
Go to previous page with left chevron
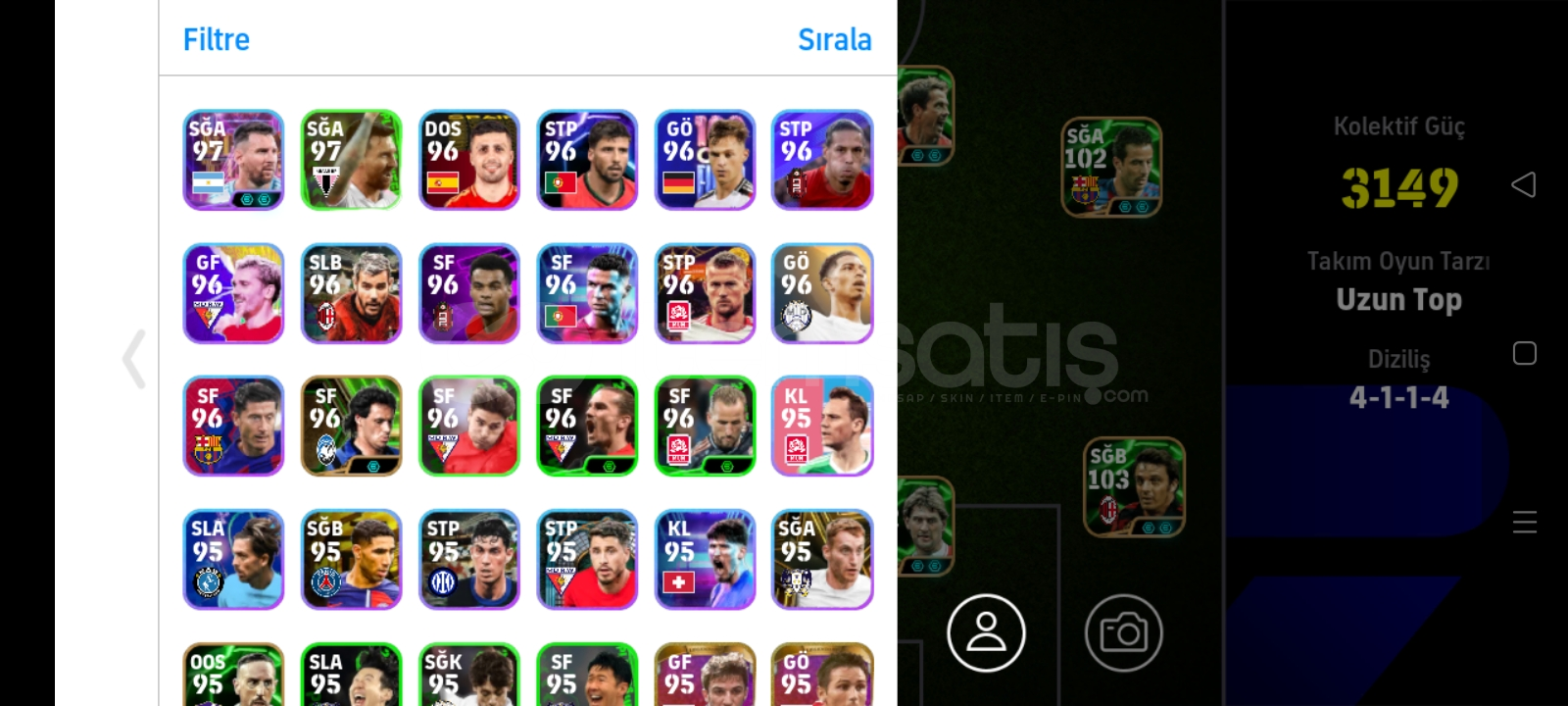pos(134,359)
